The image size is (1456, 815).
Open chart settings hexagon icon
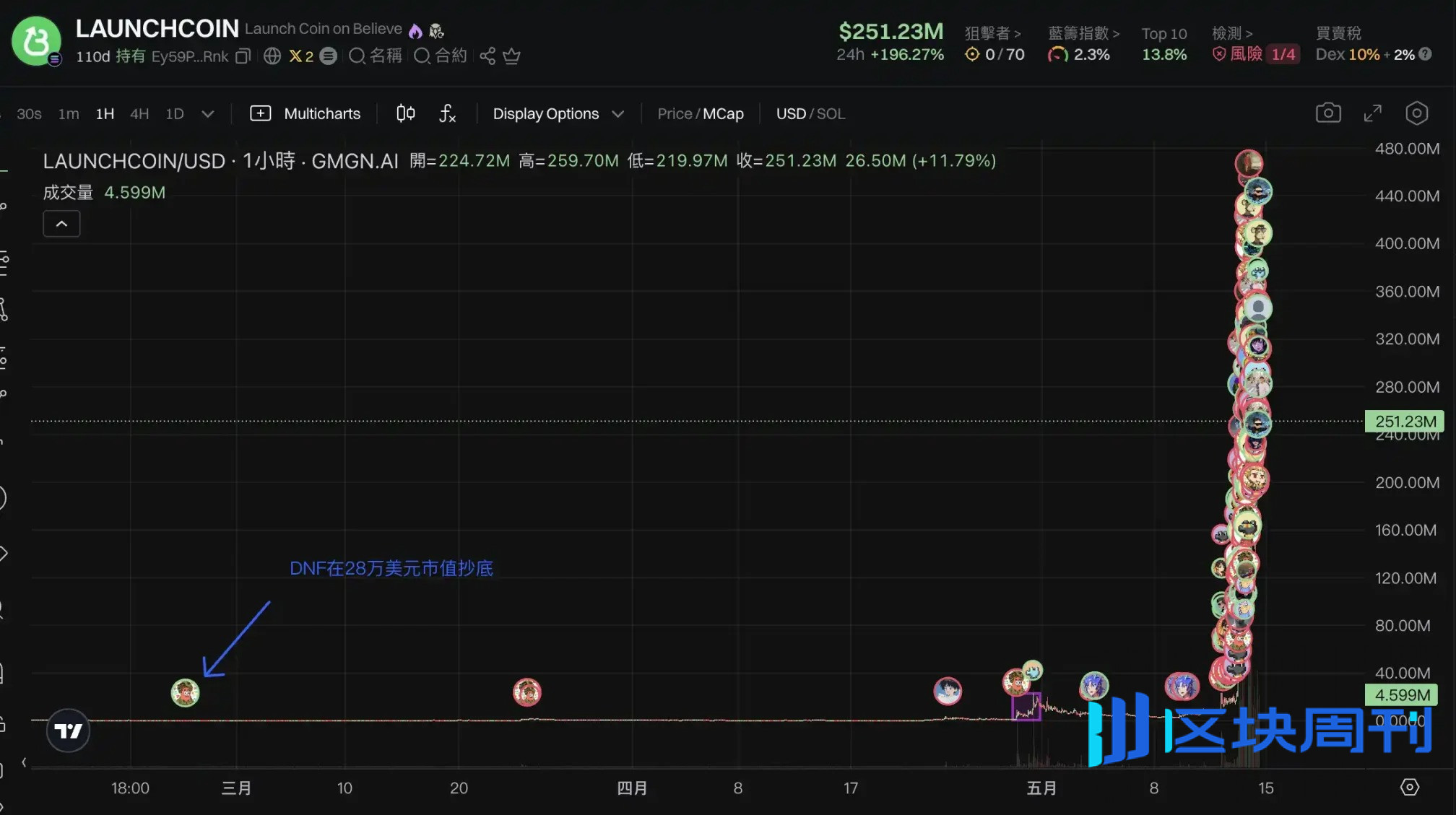coord(1416,113)
